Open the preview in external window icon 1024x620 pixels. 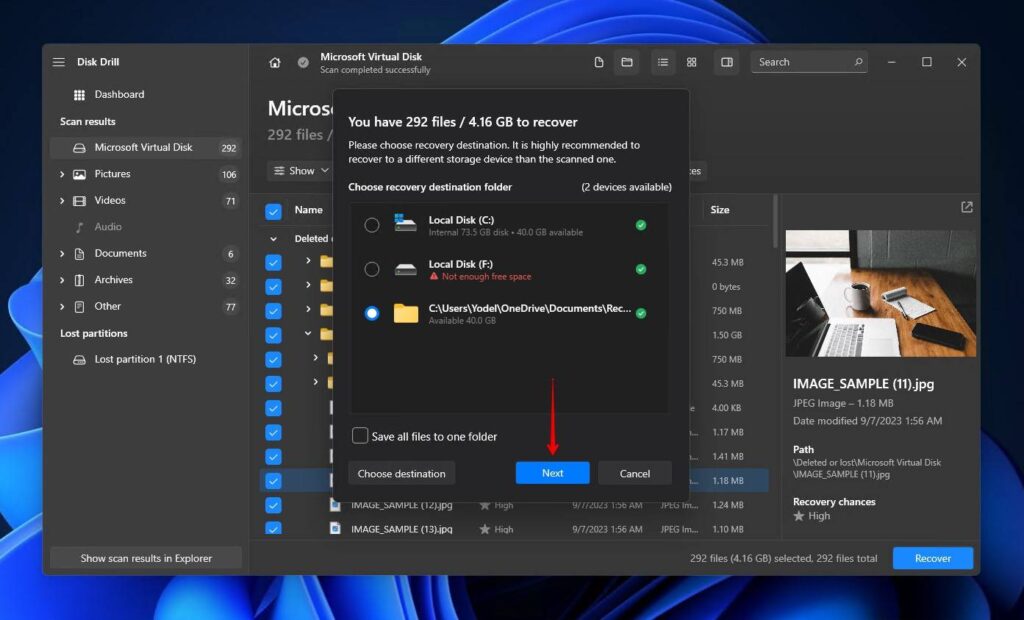pos(966,207)
